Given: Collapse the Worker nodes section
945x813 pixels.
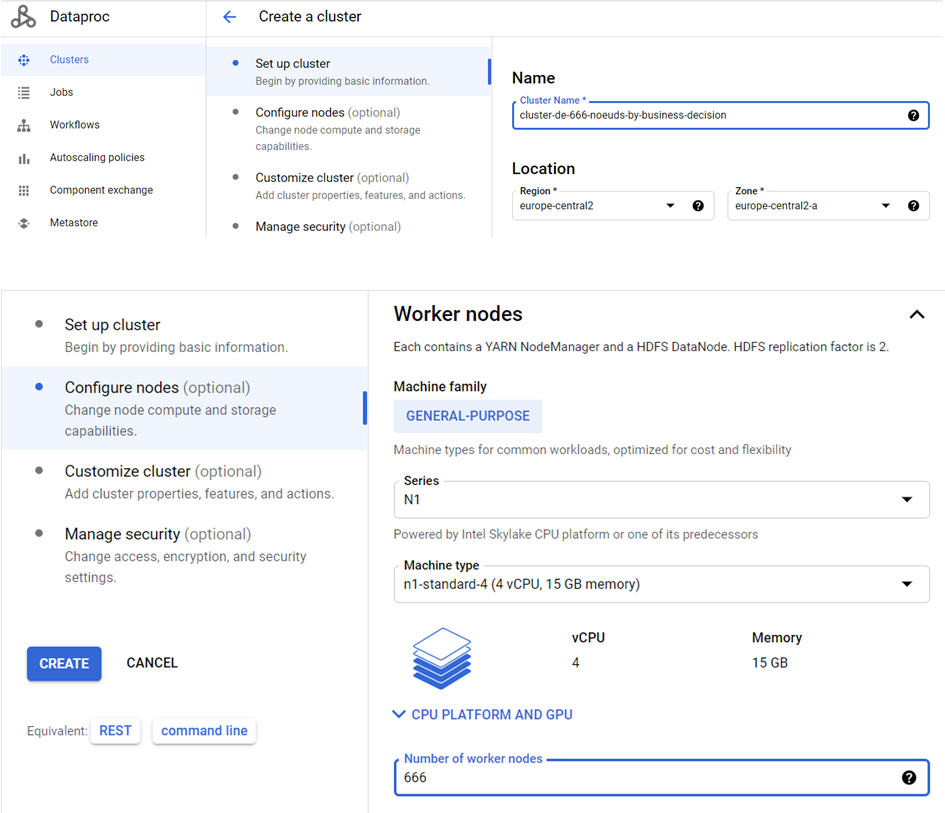Looking at the screenshot, I should (x=917, y=313).
